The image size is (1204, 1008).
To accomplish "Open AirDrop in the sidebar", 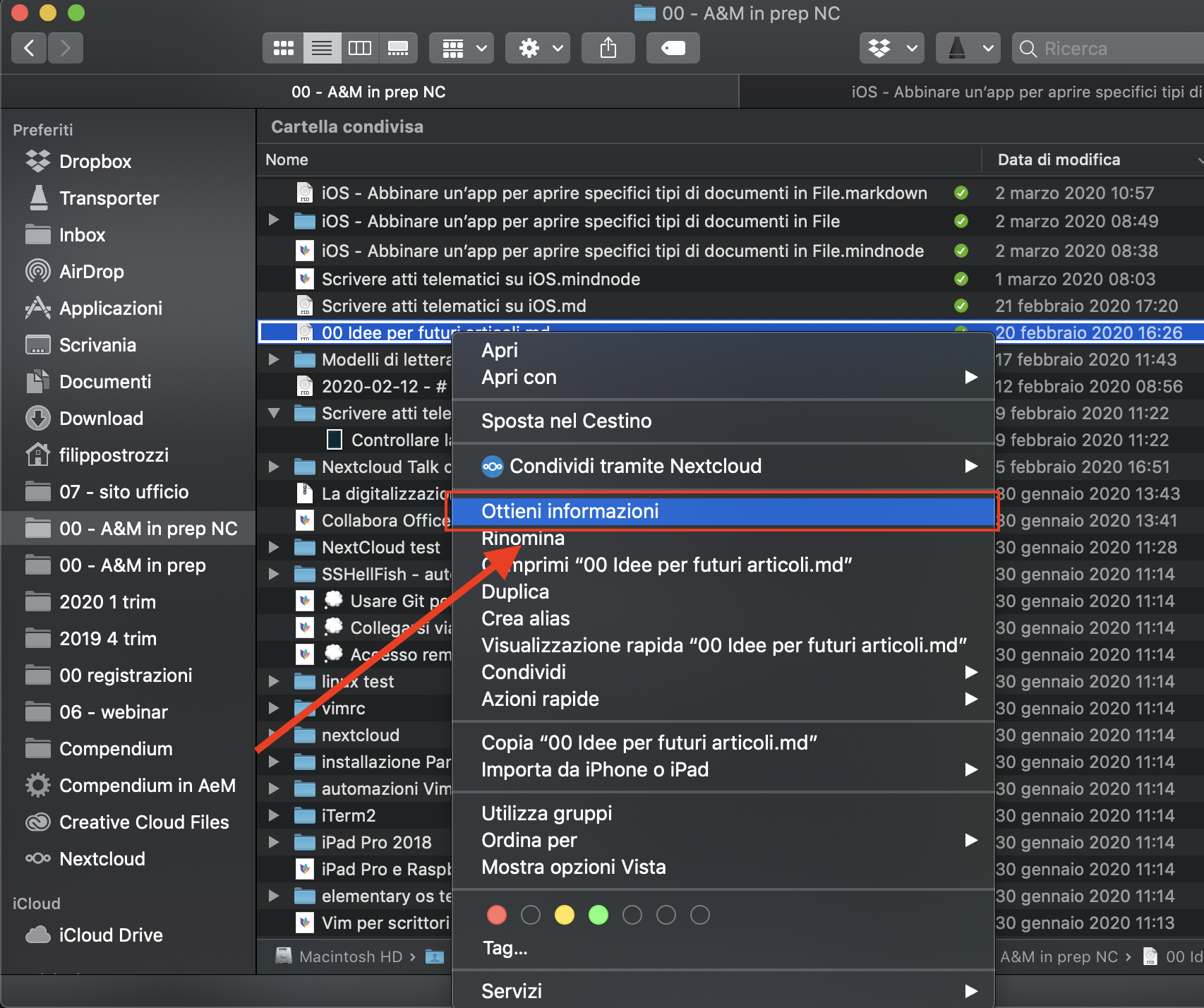I will 91,272.
